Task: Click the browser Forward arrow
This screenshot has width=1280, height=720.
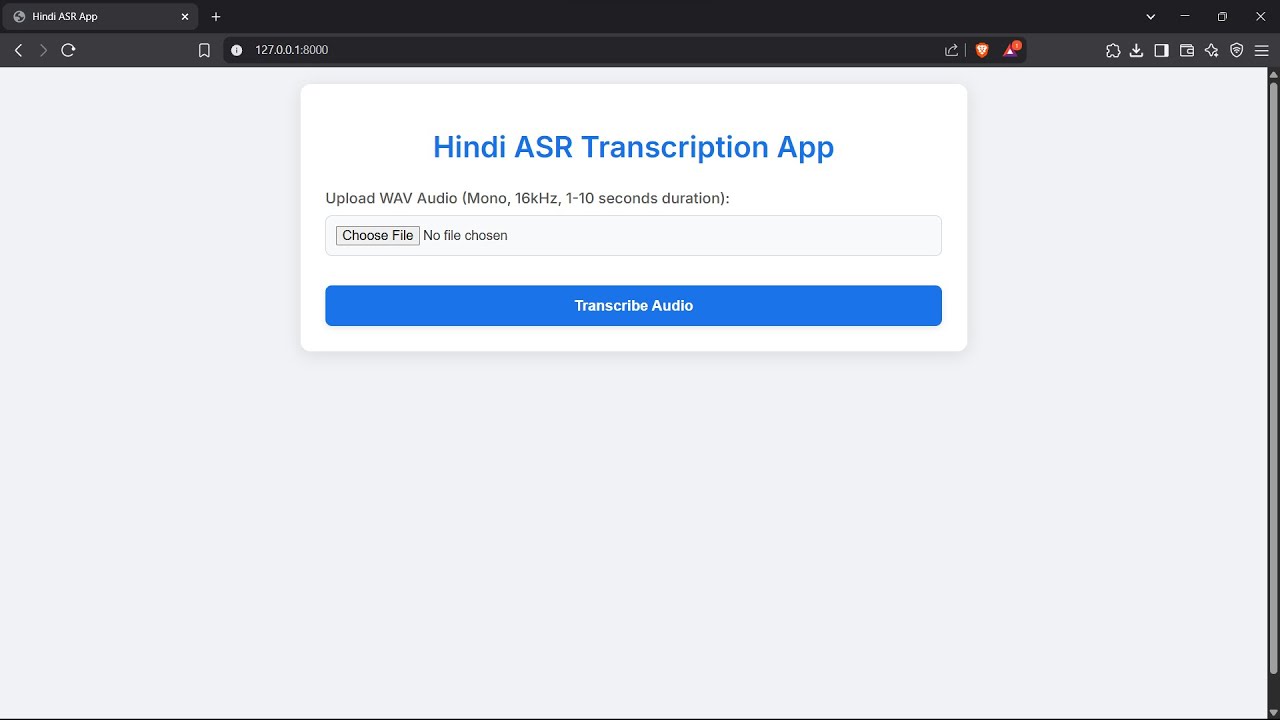Action: [x=43, y=50]
